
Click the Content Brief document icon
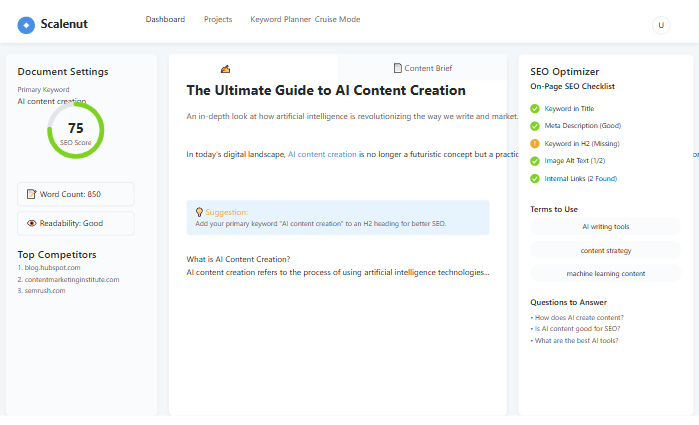398,69
